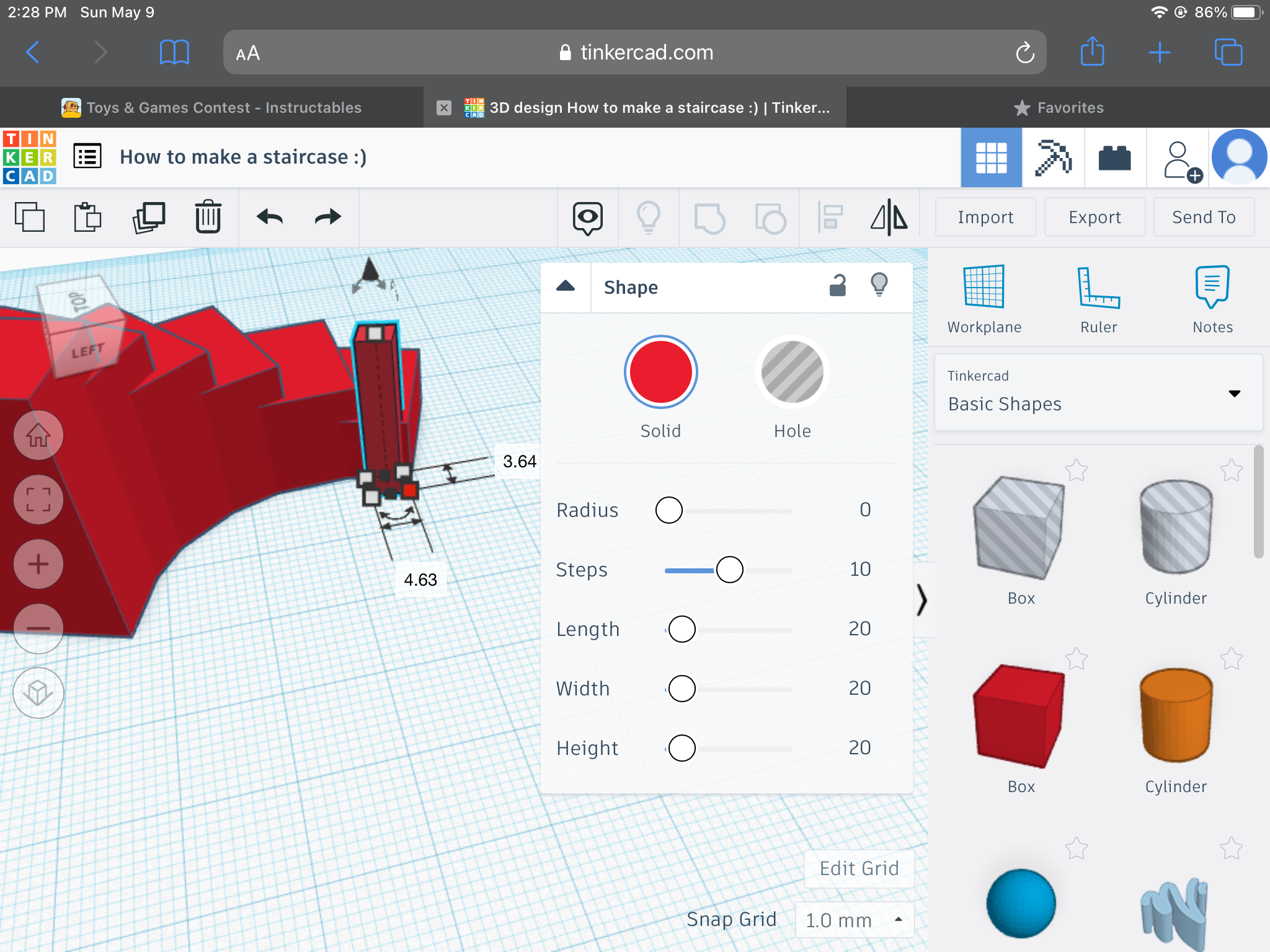Click the Width slider handle

pyautogui.click(x=682, y=689)
